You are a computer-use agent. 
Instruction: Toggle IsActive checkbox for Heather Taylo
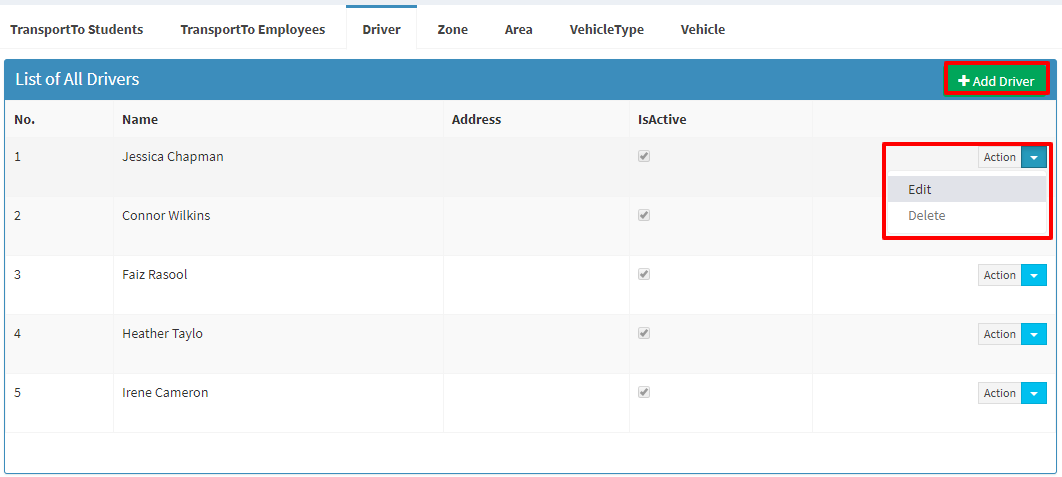(x=644, y=333)
